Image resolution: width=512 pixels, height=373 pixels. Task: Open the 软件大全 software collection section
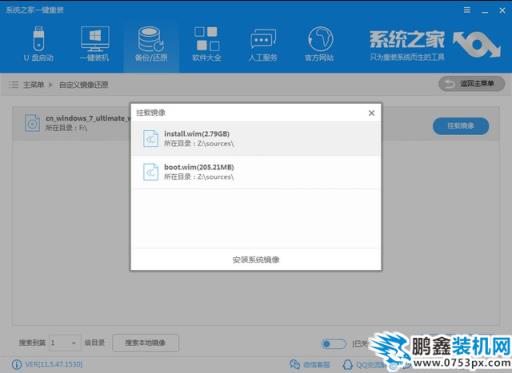click(207, 44)
